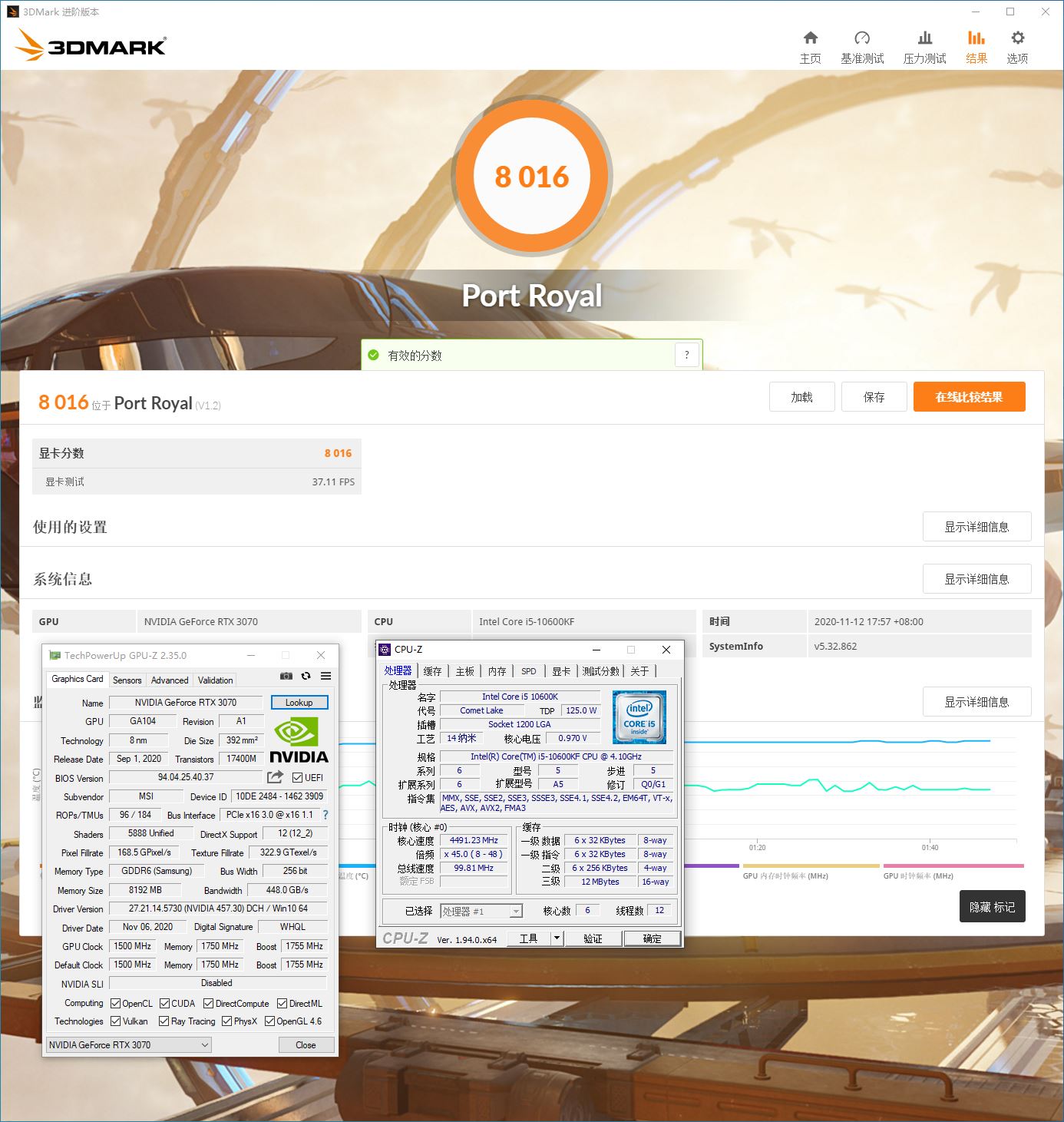This screenshot has width=1064, height=1122.
Task: Click the 8 016 score circle
Action: tap(532, 176)
